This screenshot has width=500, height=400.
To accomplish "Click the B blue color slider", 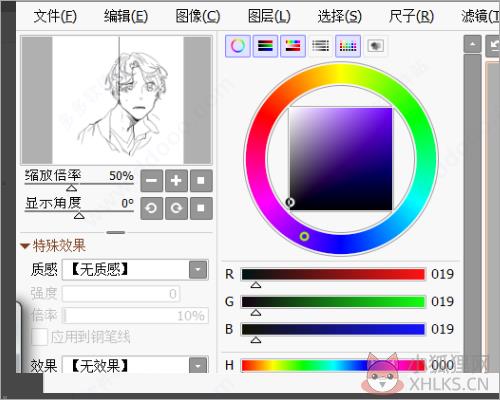I will pyautogui.click(x=333, y=329).
